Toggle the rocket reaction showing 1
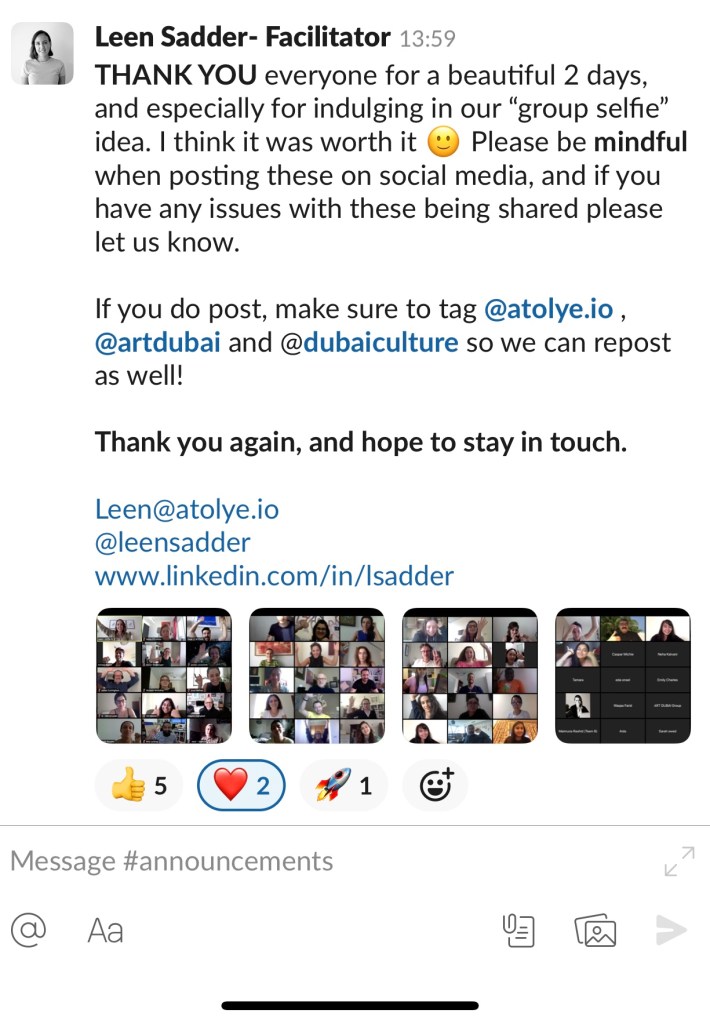Image resolution: width=710 pixels, height=1024 pixels. (x=344, y=785)
